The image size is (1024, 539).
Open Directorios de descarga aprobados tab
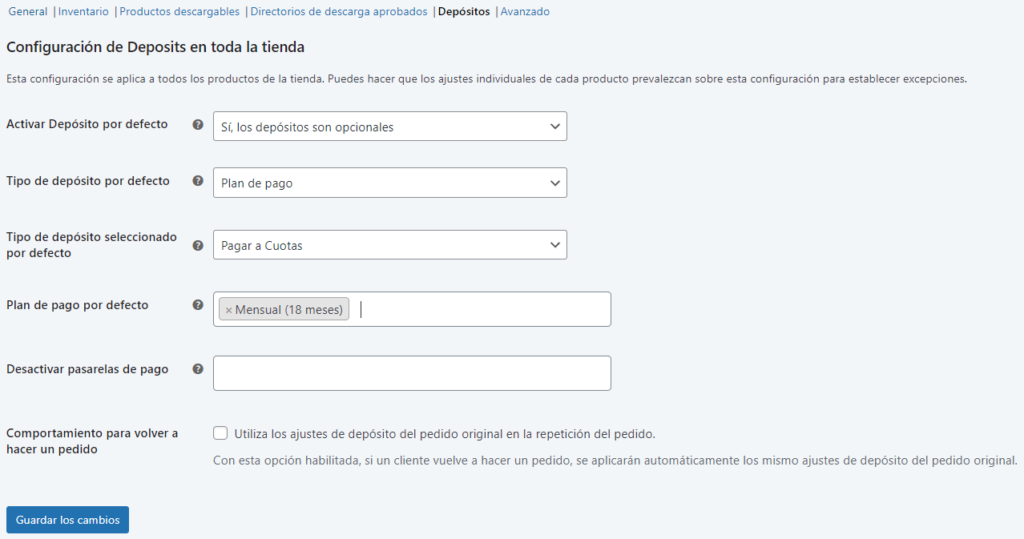coord(338,12)
